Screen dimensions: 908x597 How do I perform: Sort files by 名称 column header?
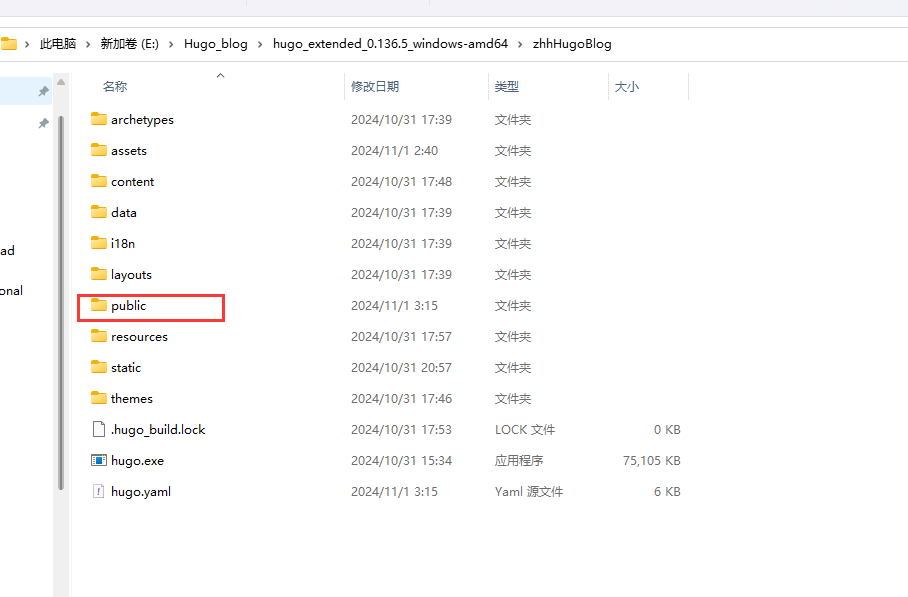(115, 87)
